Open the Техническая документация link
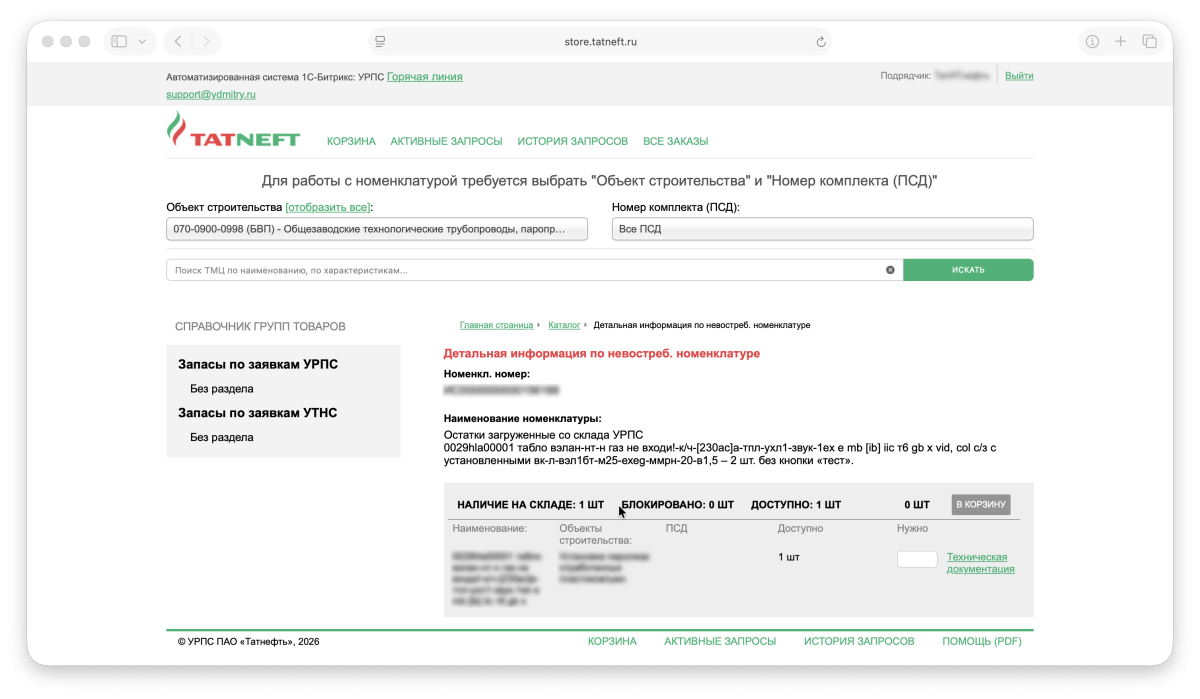The image size is (1200, 699). click(x=981, y=563)
